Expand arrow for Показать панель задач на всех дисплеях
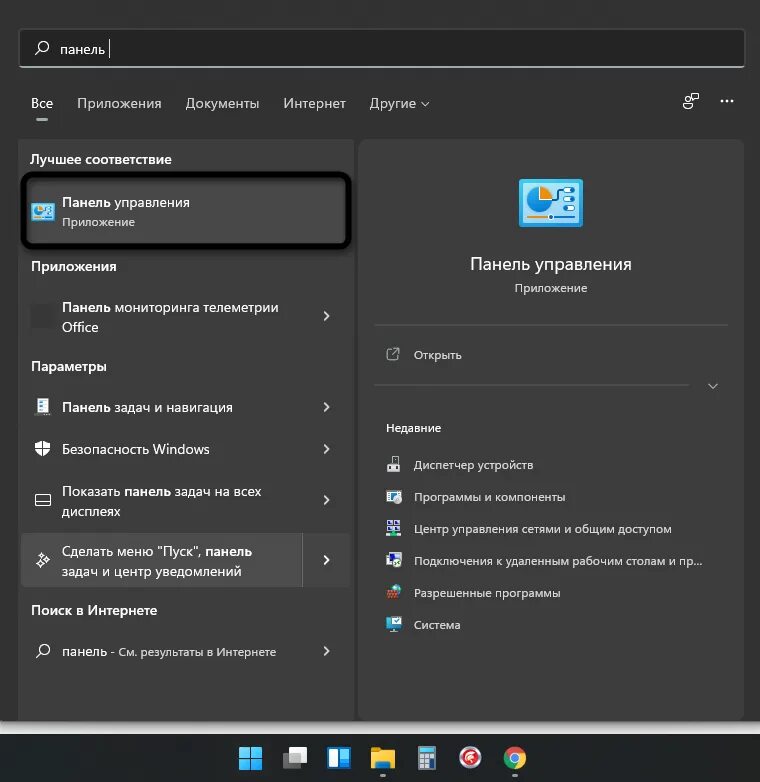760x782 pixels. click(x=326, y=500)
